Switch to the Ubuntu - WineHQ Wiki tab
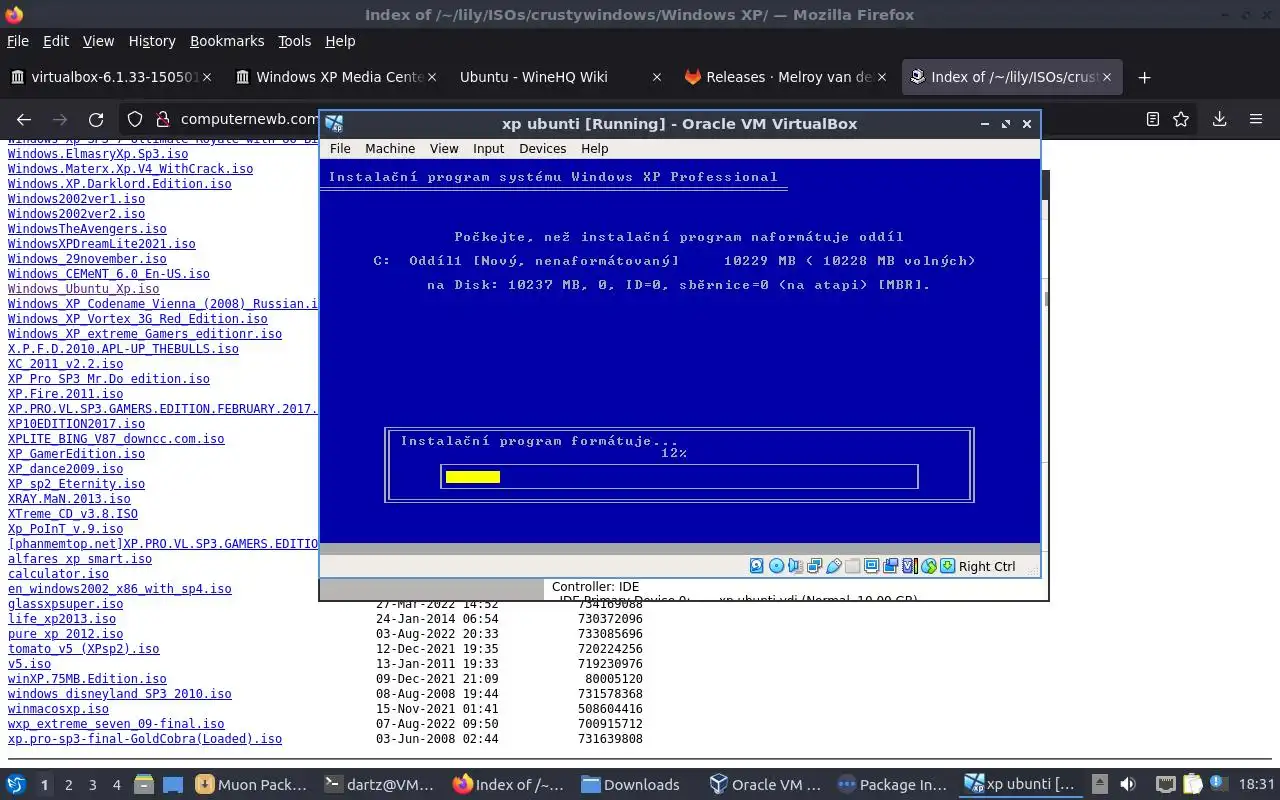This screenshot has height=800, width=1280. tap(562, 77)
